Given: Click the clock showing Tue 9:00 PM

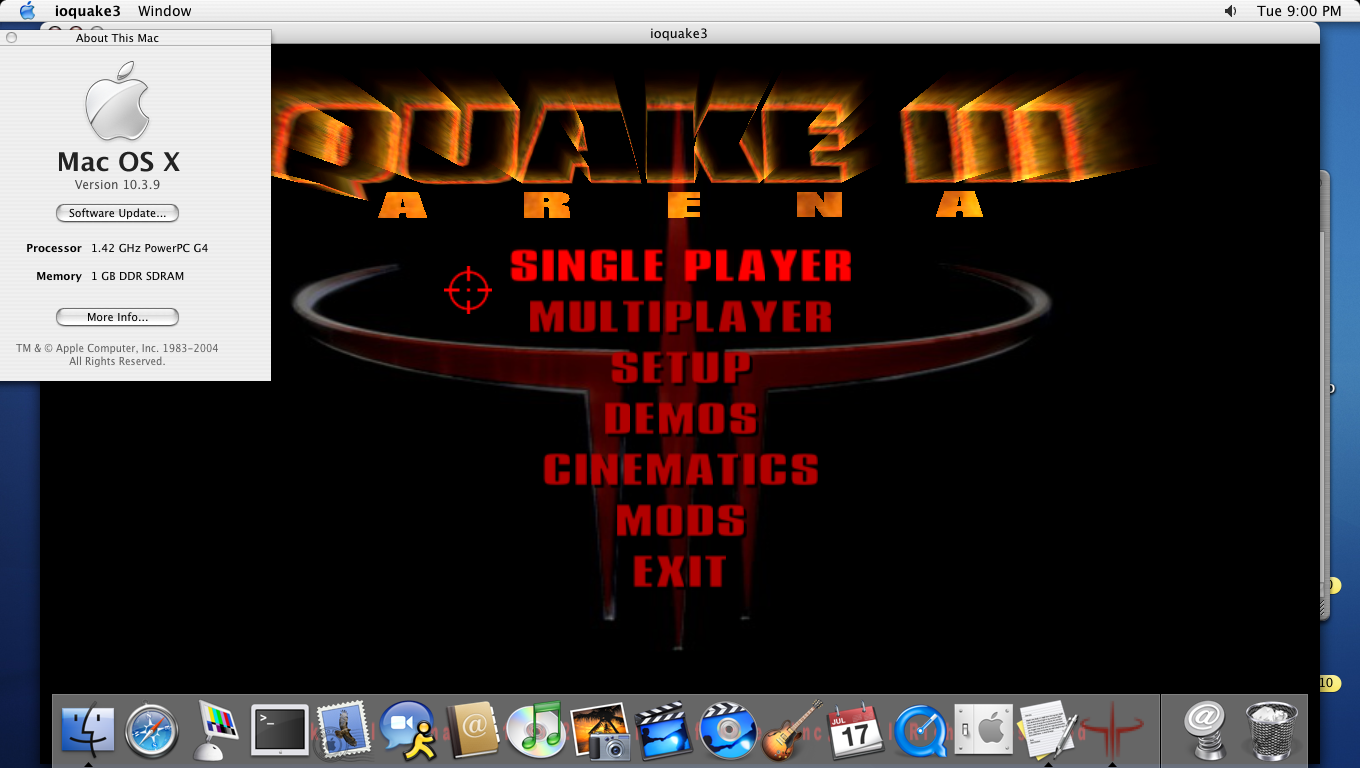Looking at the screenshot, I should click(1299, 11).
